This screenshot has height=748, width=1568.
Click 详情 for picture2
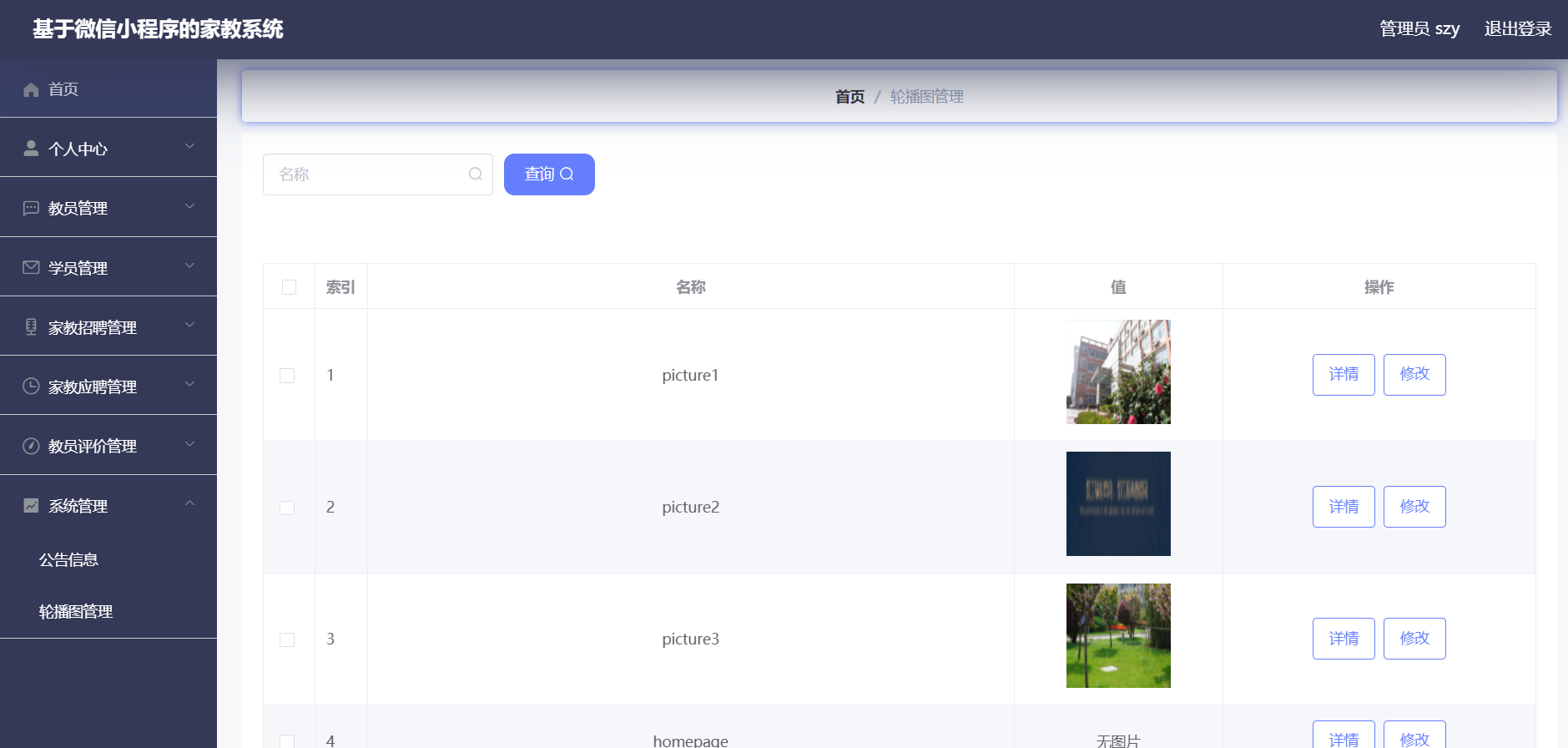point(1344,507)
